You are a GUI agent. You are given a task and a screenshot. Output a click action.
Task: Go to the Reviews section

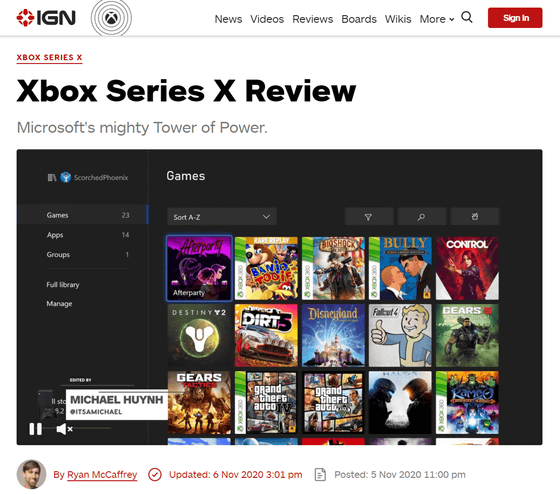pyautogui.click(x=312, y=19)
